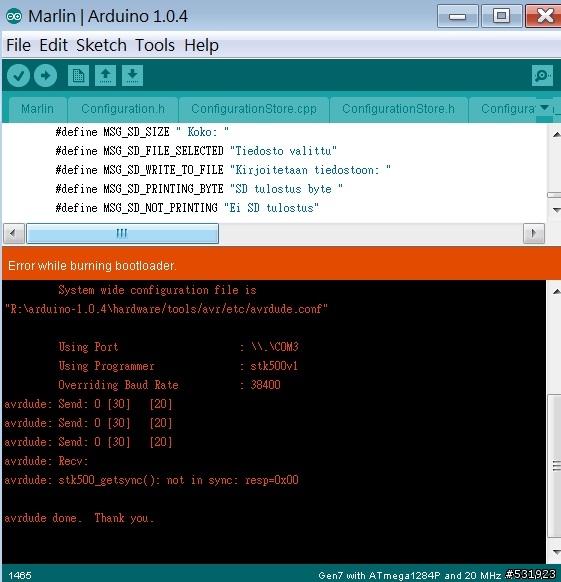Click console scrollbar down arrow
This screenshot has width=561, height=582.
[x=556, y=552]
